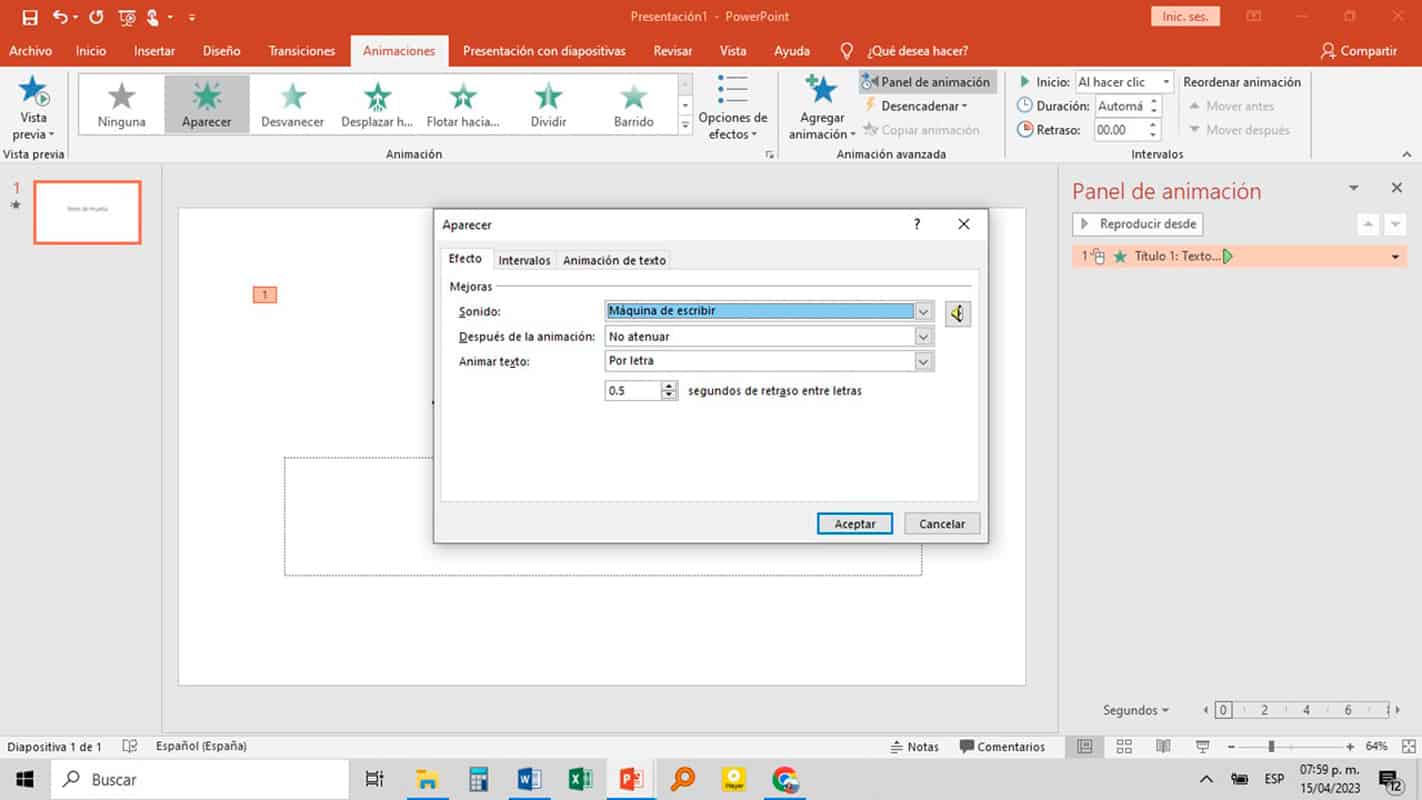Open the Intervalos tab in Aparecer dialog
Screen dimensions: 1422x800
tap(524, 260)
